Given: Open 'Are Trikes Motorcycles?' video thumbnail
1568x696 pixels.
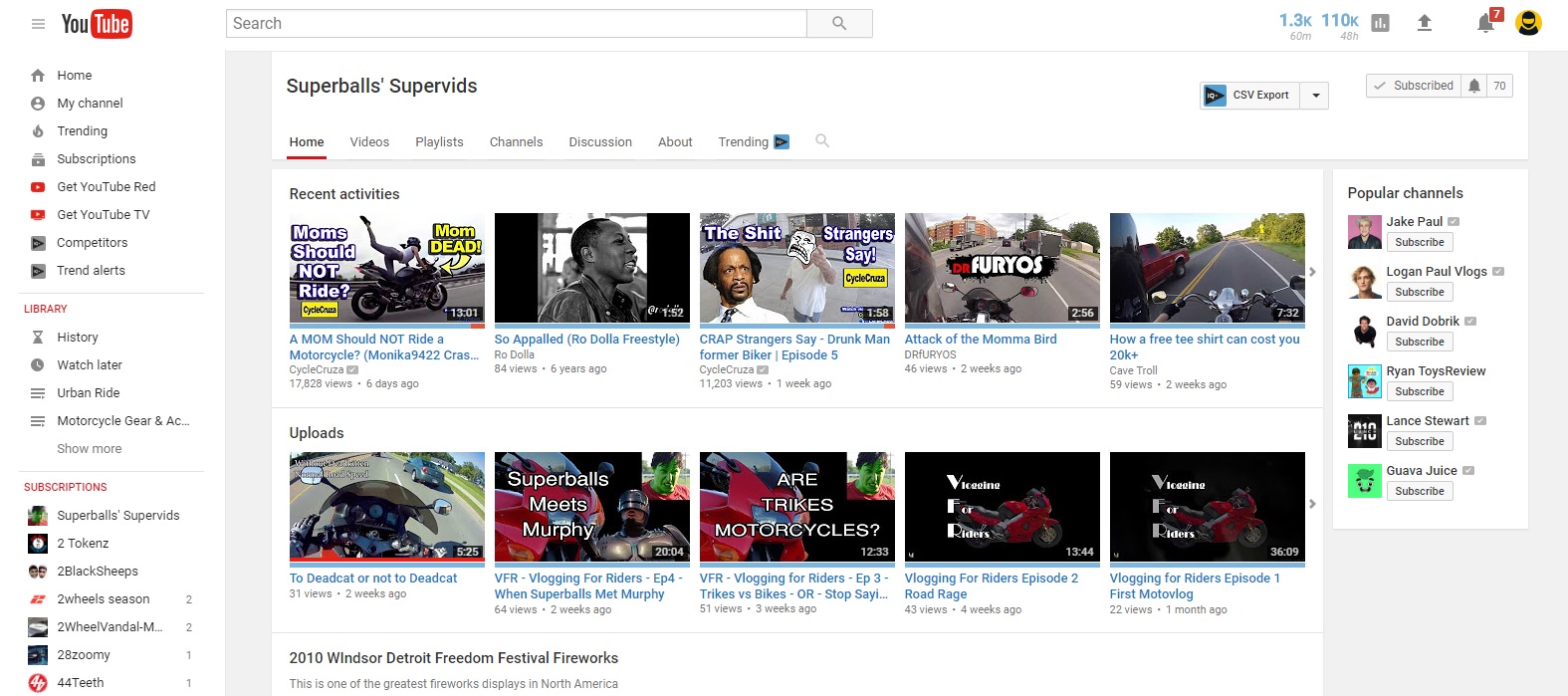Looking at the screenshot, I should click(x=797, y=507).
